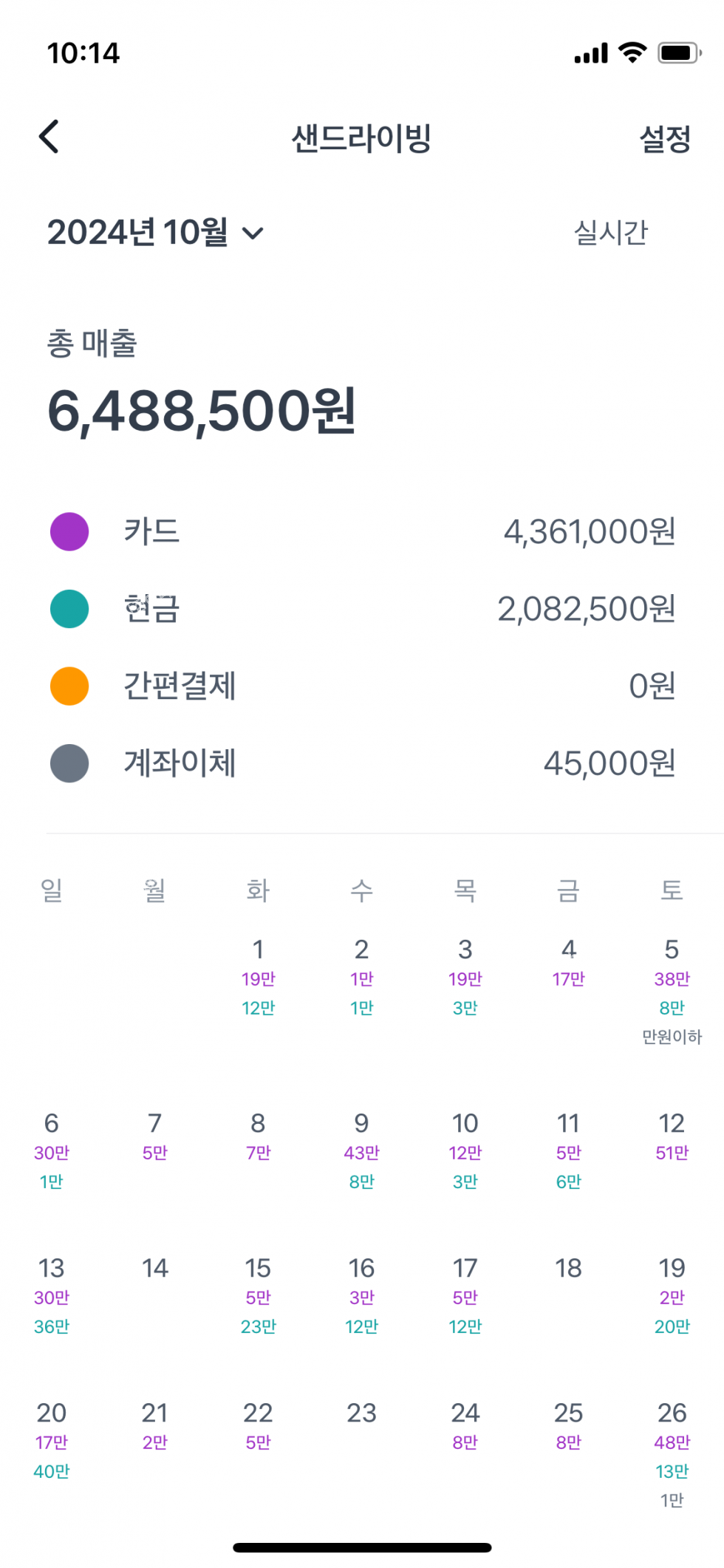Click the orange 간편결제 color dot
The width and height of the screenshot is (724, 1568).
click(x=69, y=686)
